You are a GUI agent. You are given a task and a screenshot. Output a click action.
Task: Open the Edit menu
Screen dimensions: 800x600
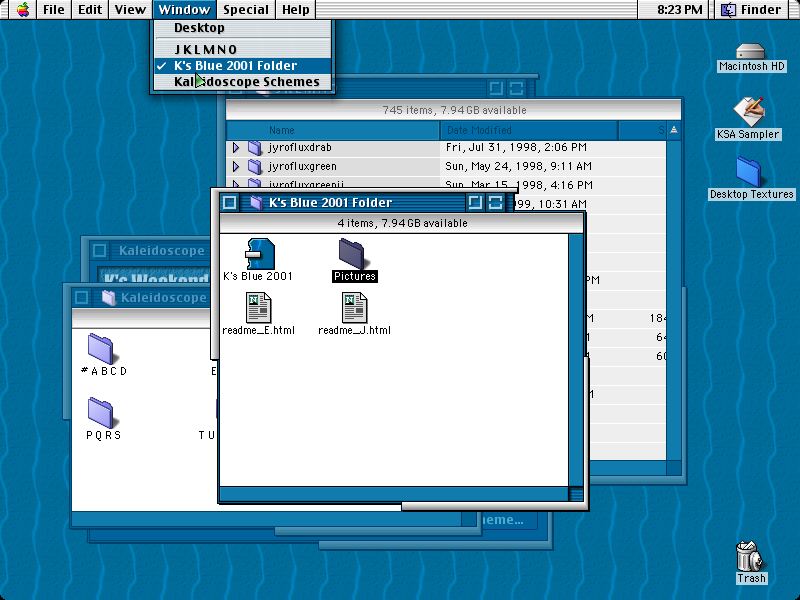(90, 10)
